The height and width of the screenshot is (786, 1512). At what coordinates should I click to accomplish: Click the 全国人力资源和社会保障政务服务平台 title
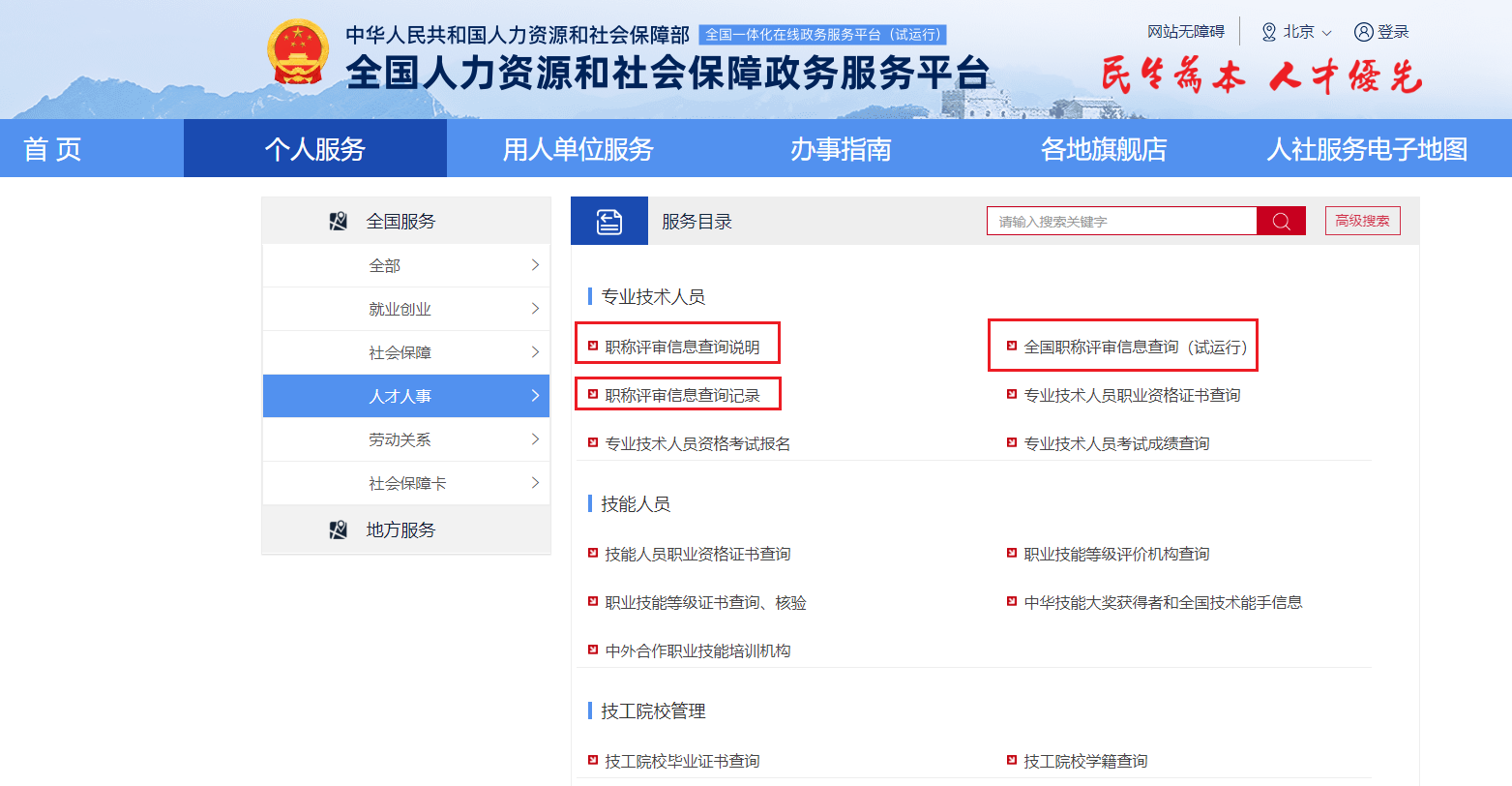pos(667,73)
